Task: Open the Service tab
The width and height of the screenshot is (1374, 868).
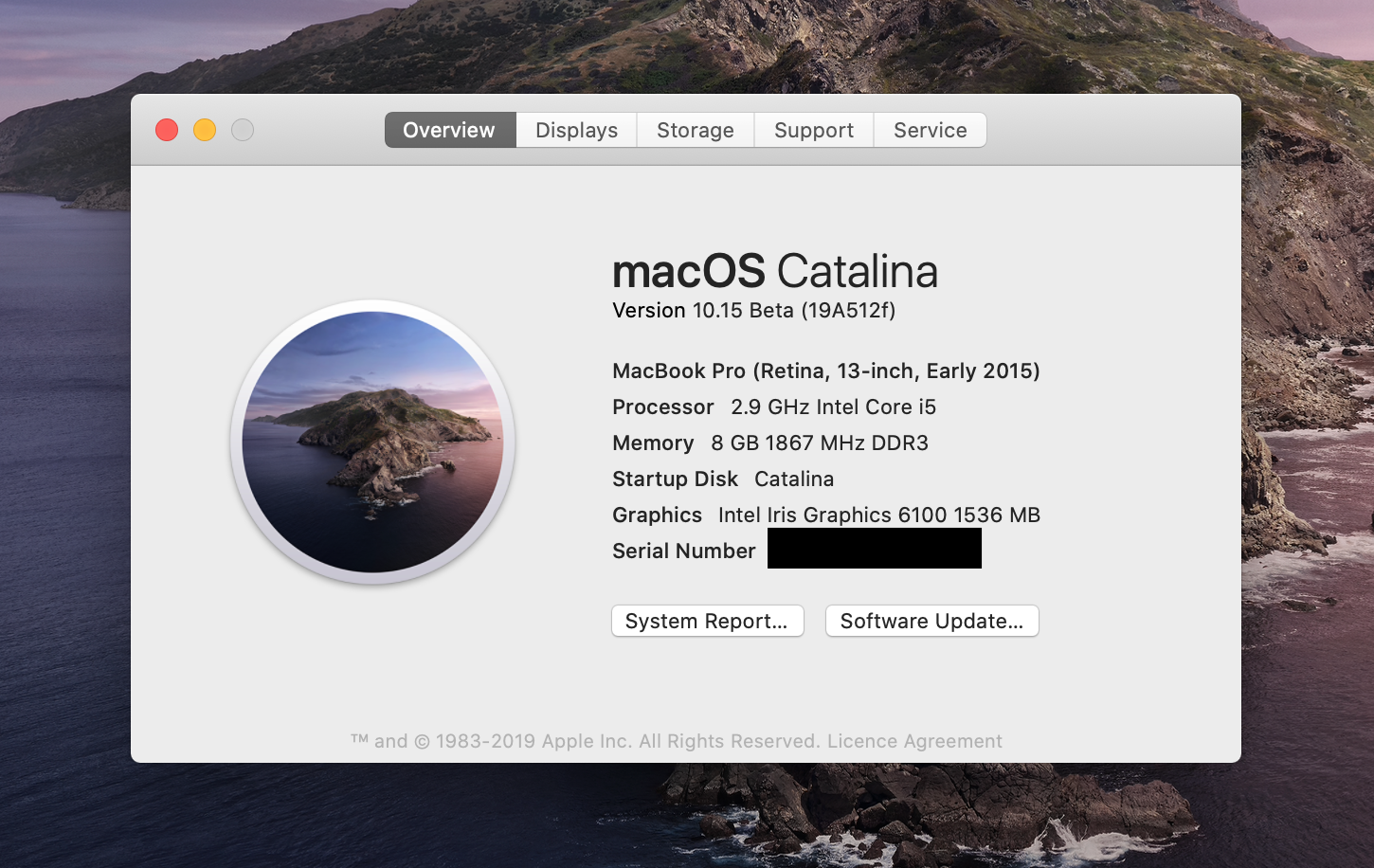Action: tap(930, 130)
